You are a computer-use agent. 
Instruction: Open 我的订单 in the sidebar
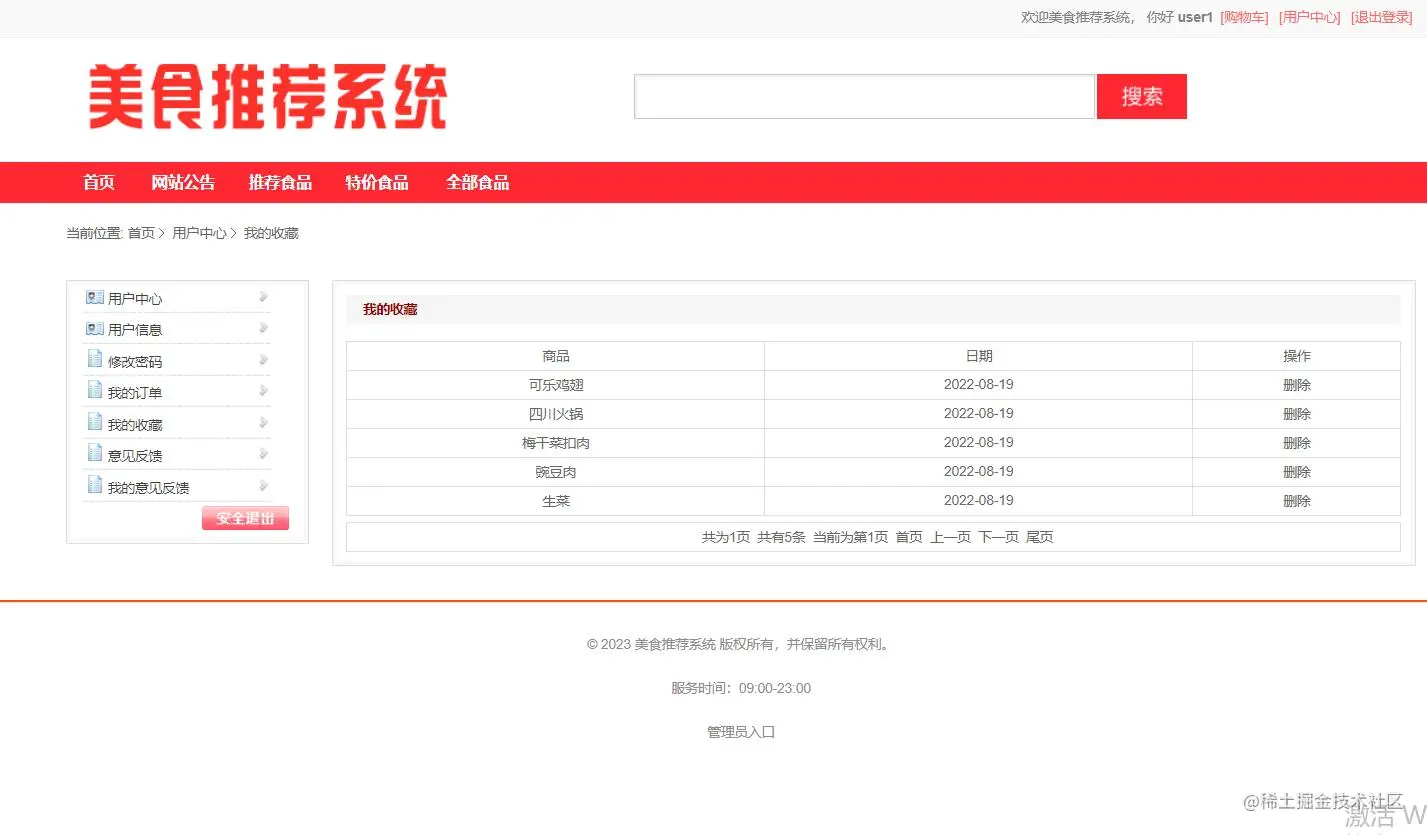click(x=135, y=393)
